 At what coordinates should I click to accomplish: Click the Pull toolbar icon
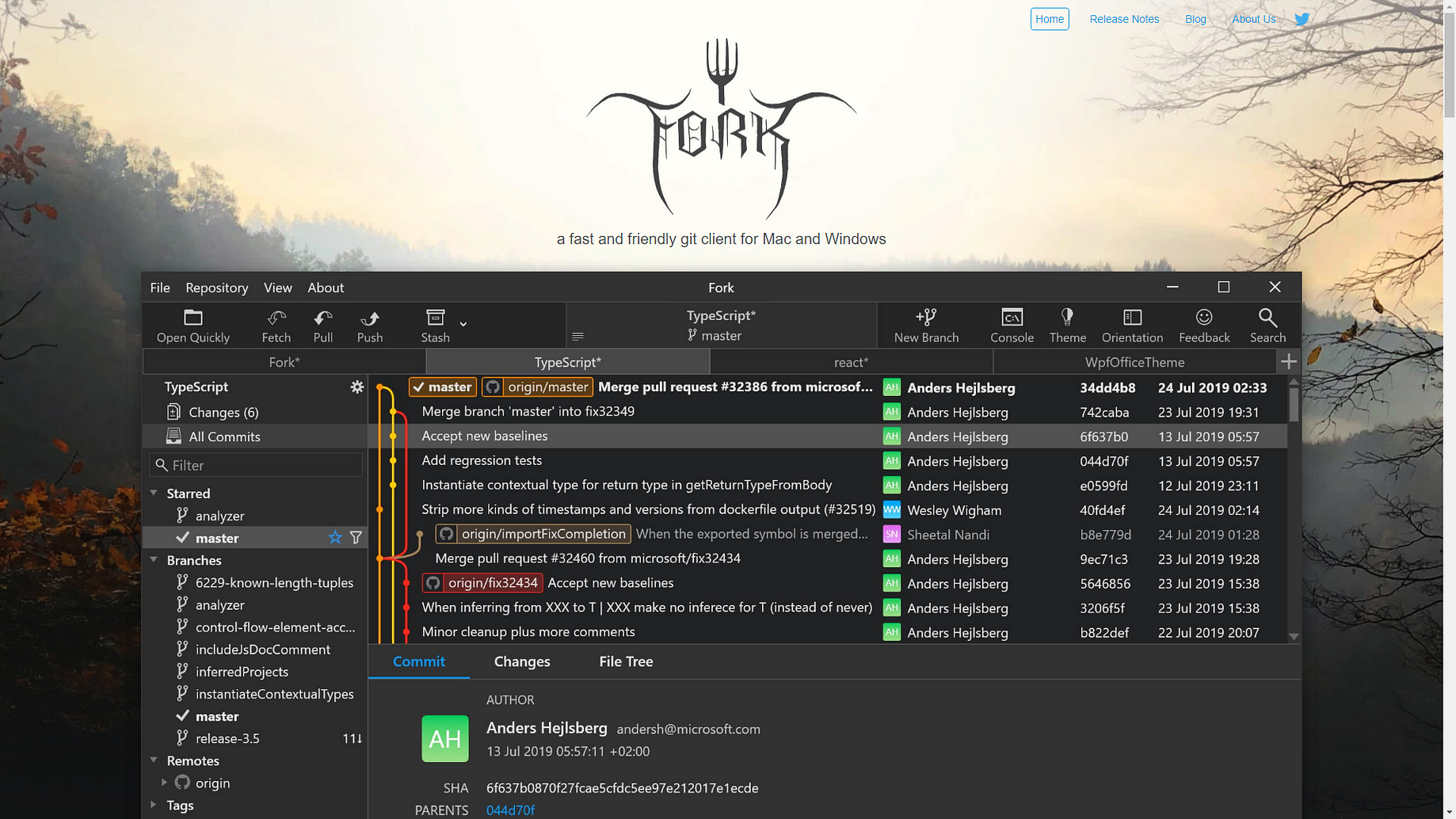click(323, 318)
